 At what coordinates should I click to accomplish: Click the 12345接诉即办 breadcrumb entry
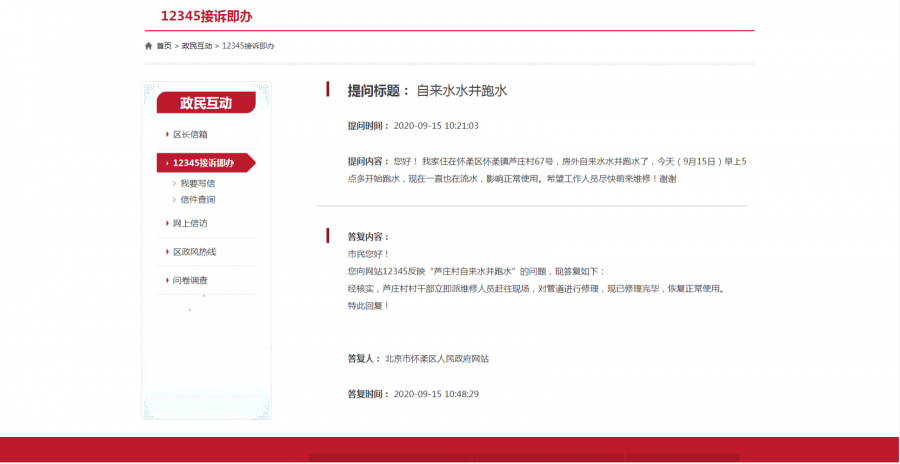pyautogui.click(x=248, y=46)
